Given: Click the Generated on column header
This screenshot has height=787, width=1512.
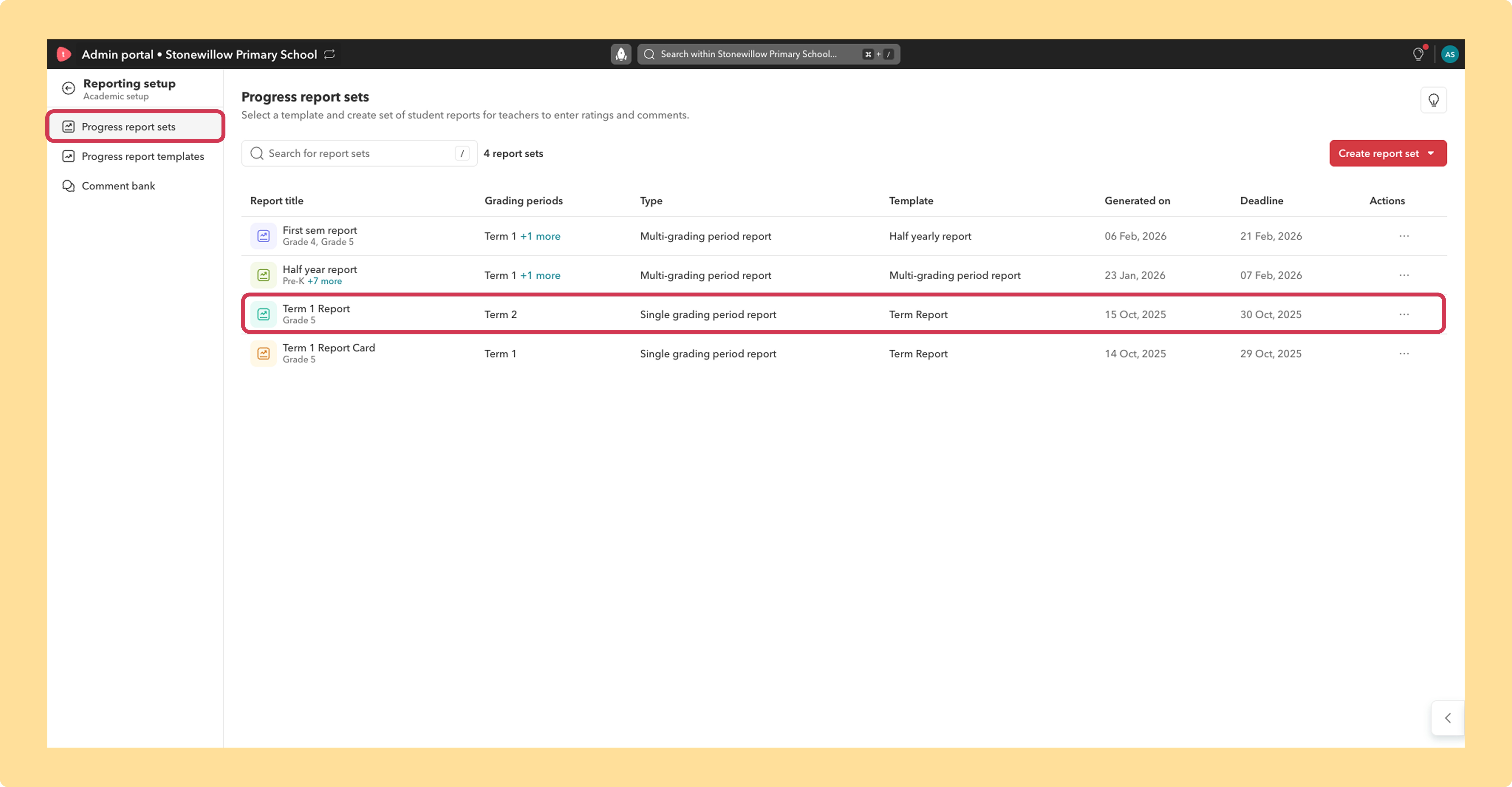Looking at the screenshot, I should coord(1137,201).
